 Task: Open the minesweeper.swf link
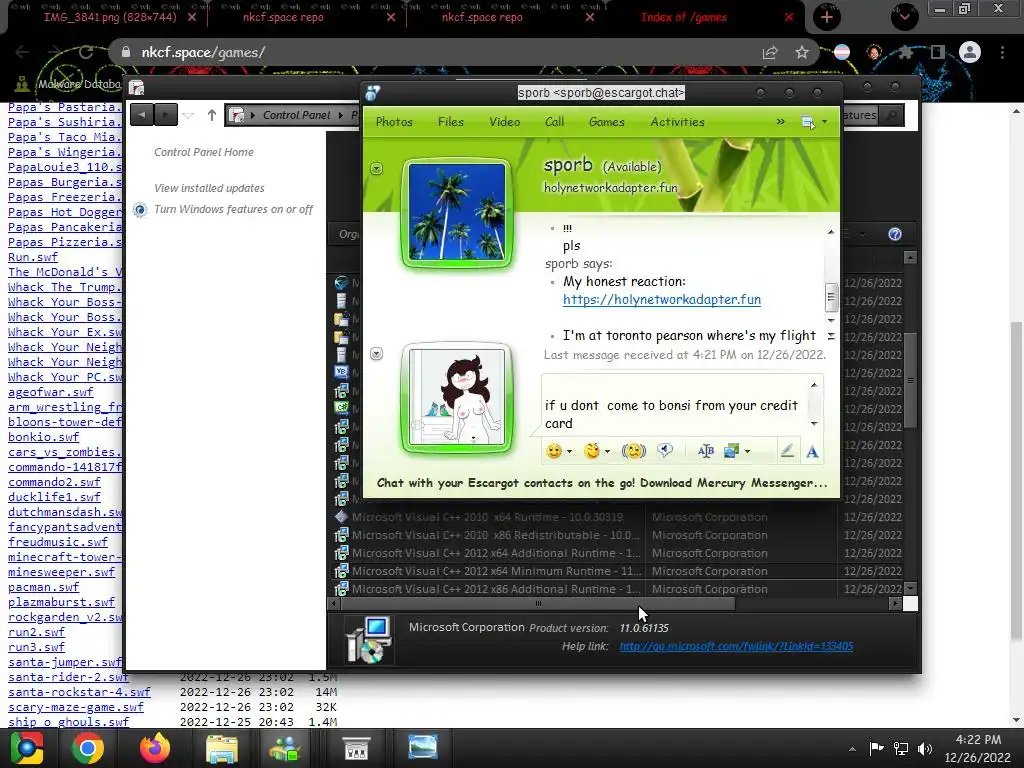click(x=61, y=572)
